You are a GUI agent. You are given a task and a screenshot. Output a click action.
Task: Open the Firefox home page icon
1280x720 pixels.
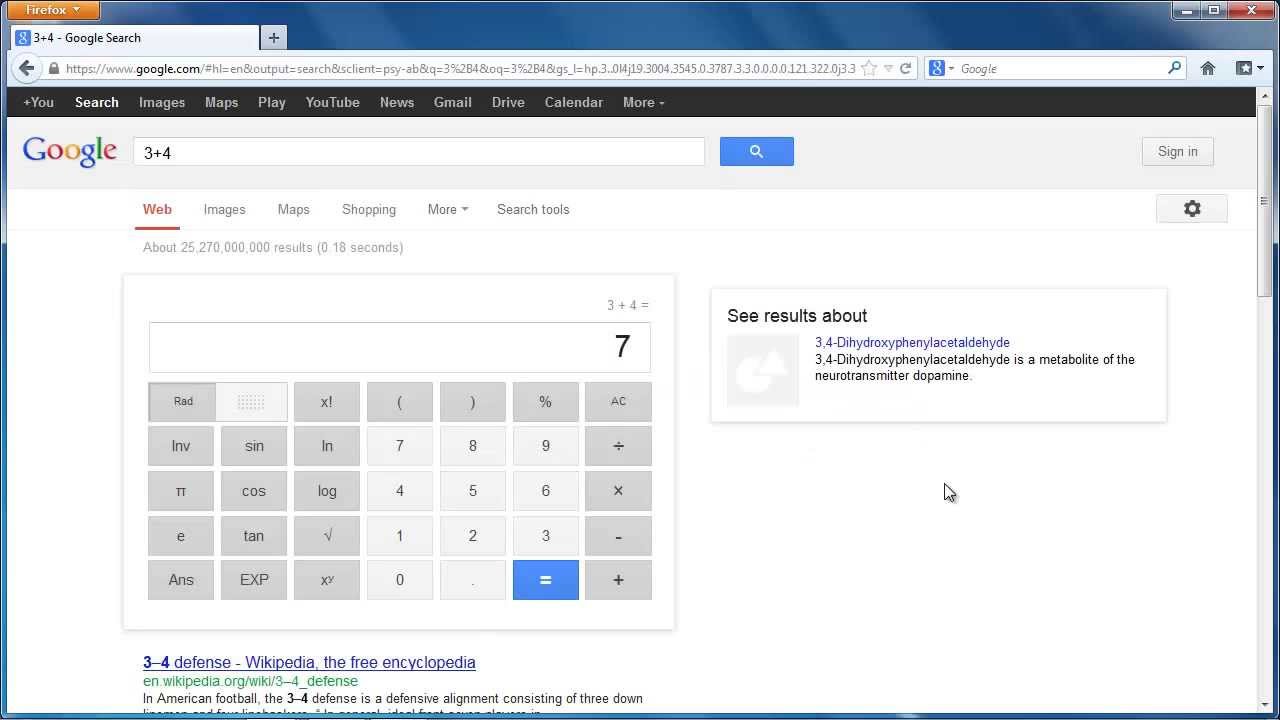(1208, 68)
